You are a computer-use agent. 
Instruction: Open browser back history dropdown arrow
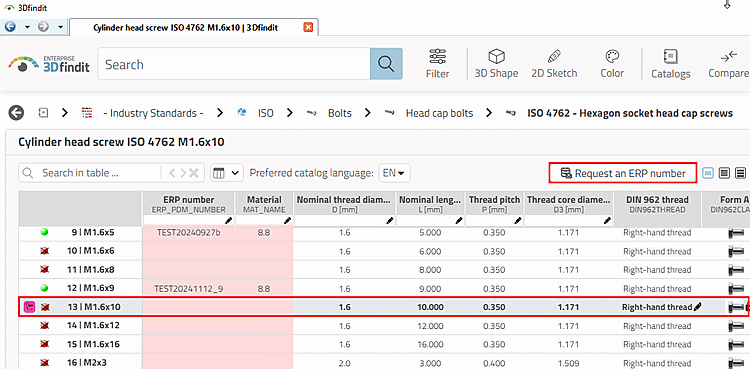tap(27, 27)
